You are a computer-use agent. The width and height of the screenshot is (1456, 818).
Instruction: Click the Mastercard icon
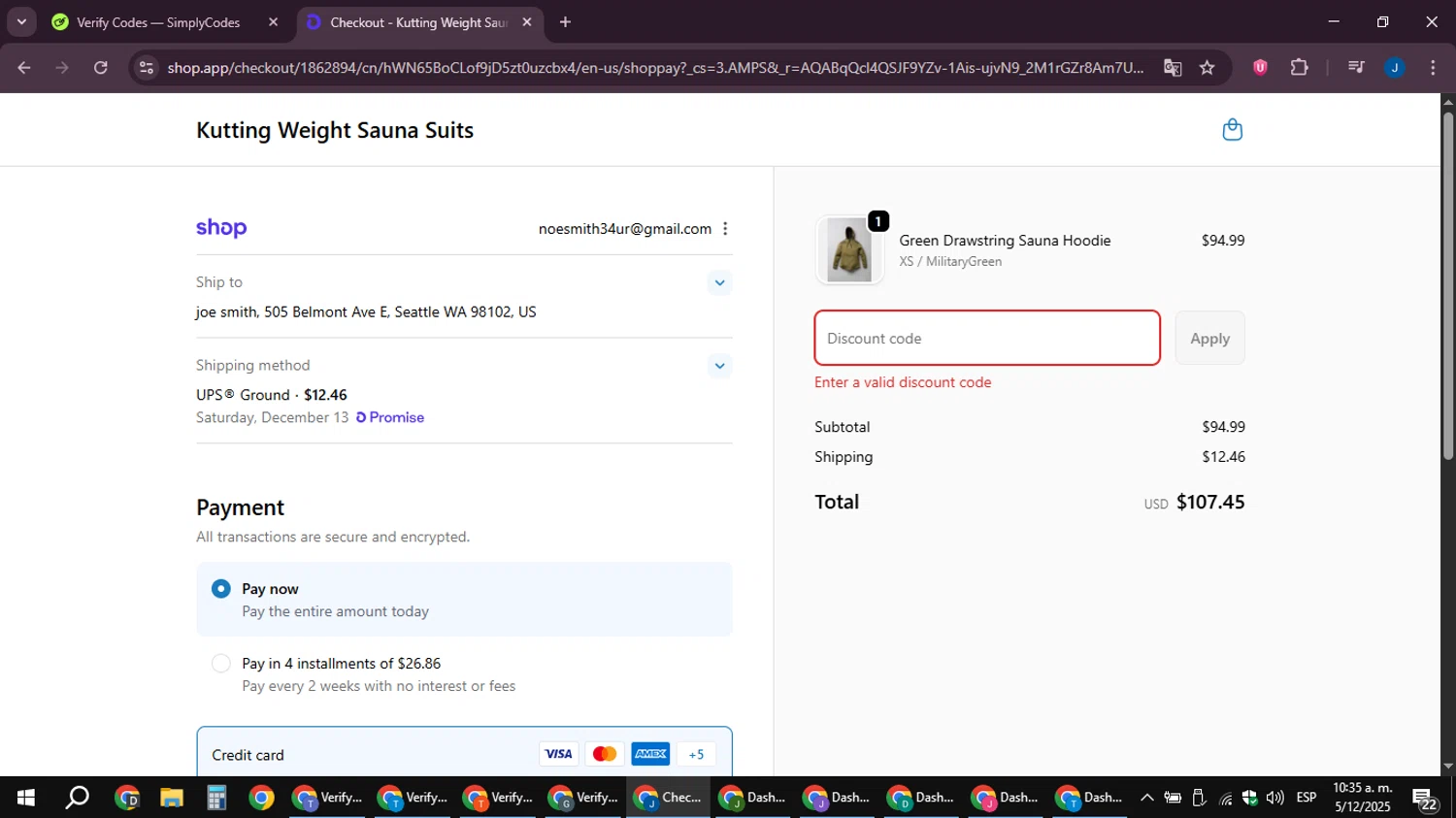[x=604, y=754]
